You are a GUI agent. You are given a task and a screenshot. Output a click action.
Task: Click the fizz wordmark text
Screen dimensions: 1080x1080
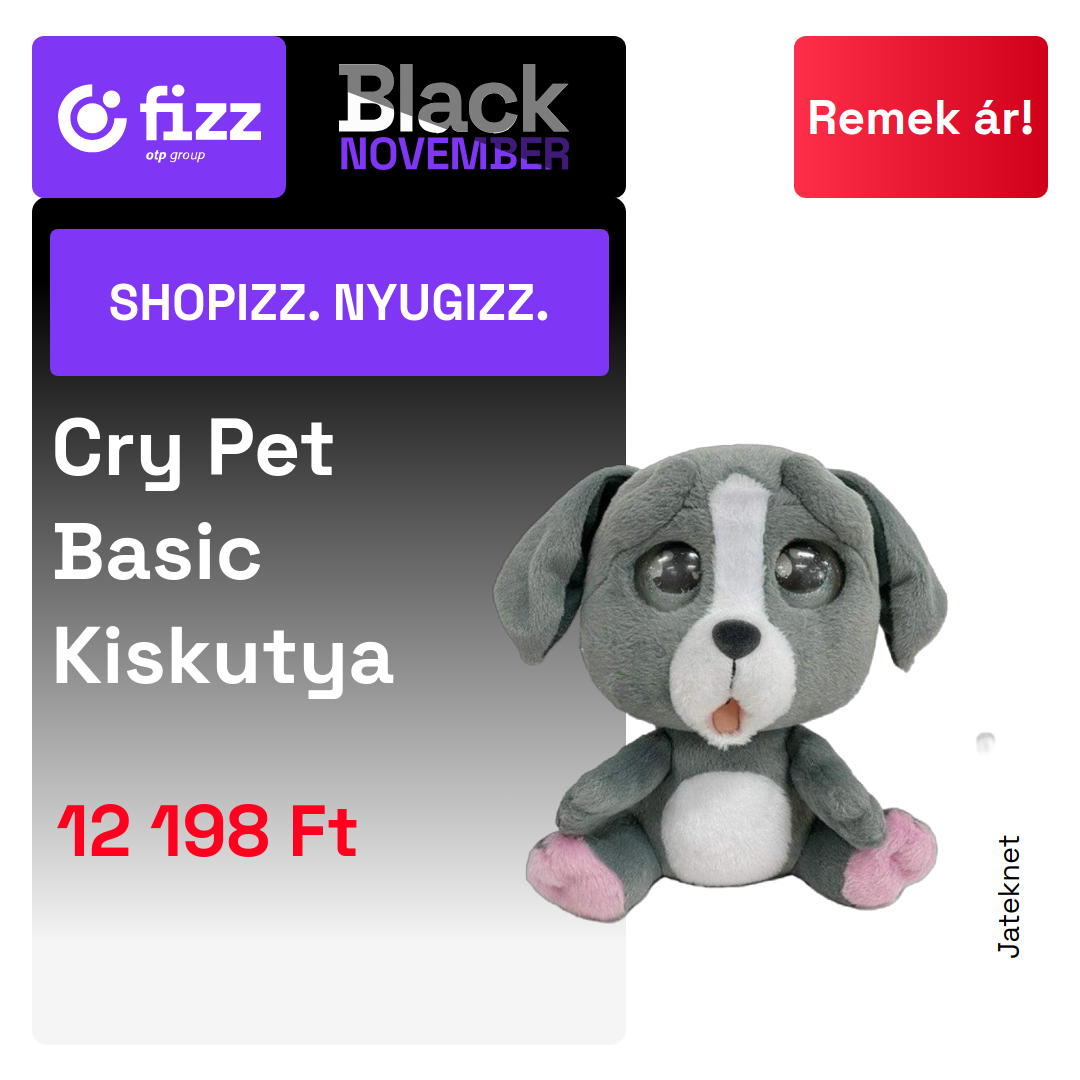tap(200, 113)
